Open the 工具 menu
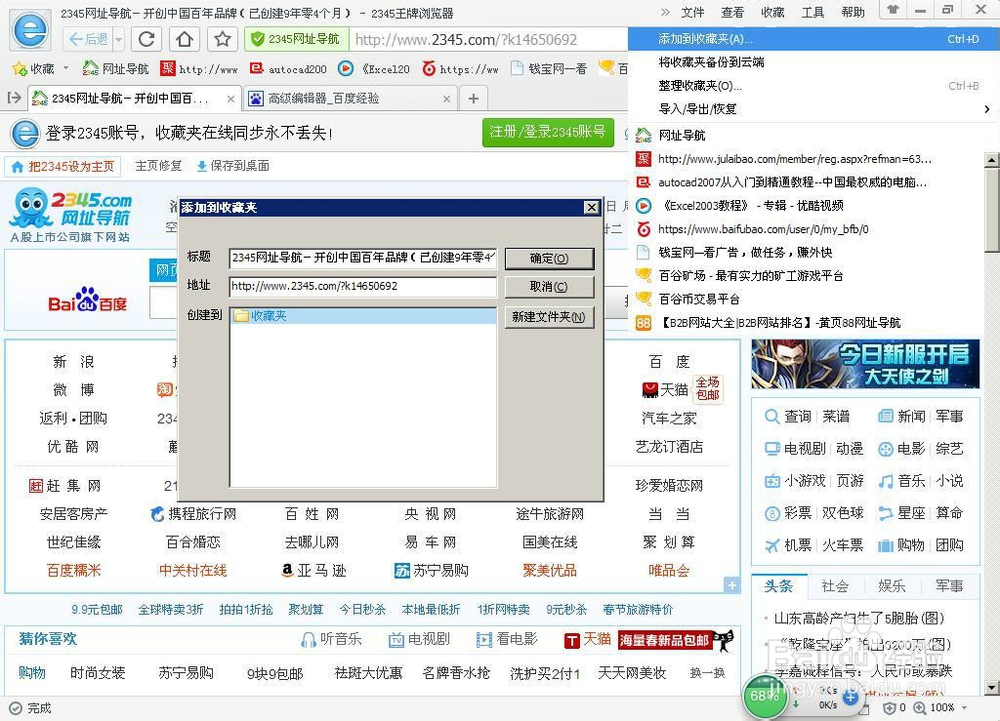Screen dimensions: 1000x721 coord(812,12)
